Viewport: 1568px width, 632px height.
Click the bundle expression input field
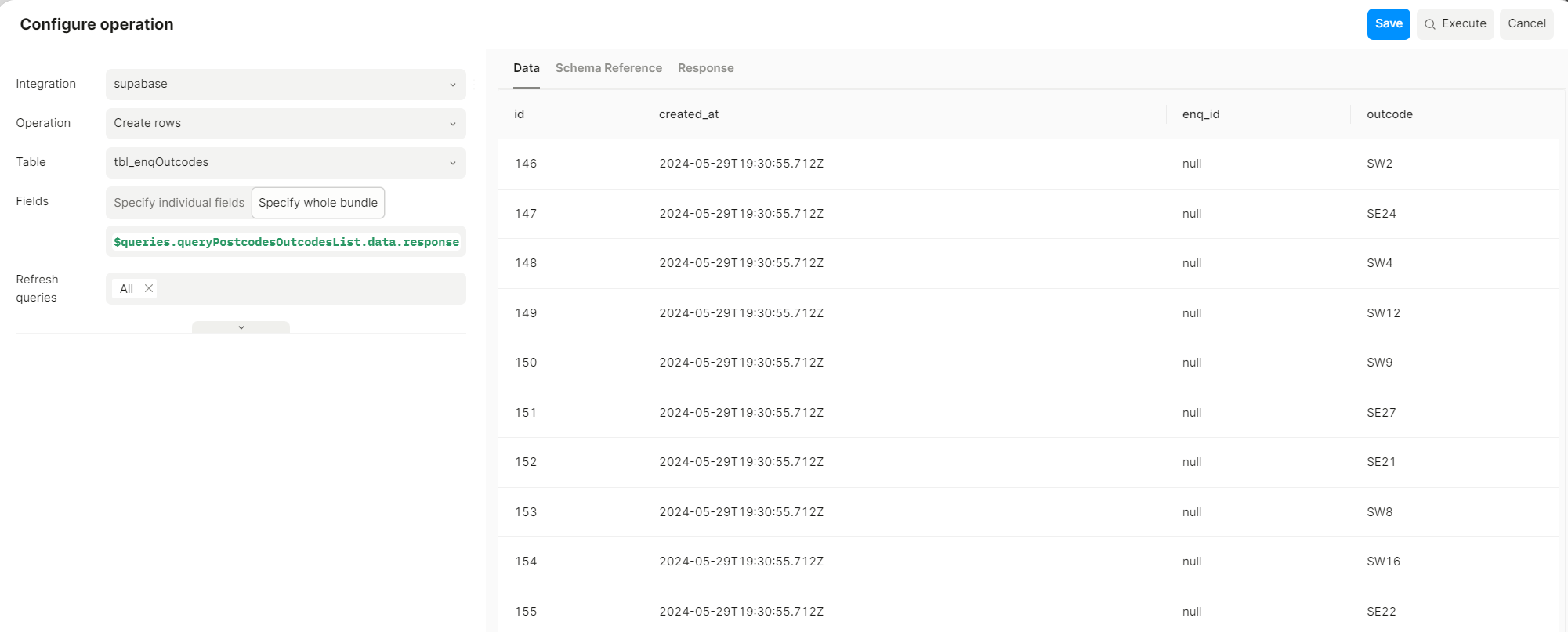pos(286,241)
